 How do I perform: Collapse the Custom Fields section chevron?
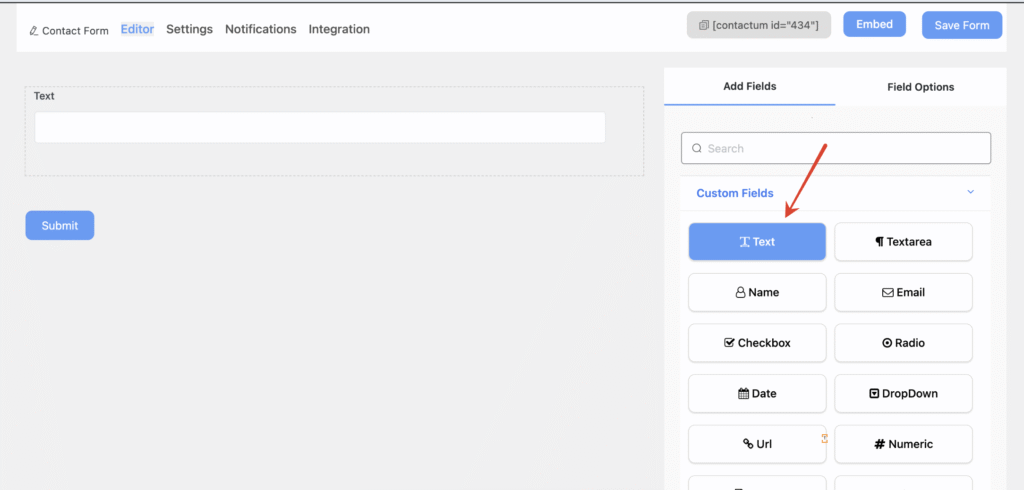pyautogui.click(x=970, y=192)
